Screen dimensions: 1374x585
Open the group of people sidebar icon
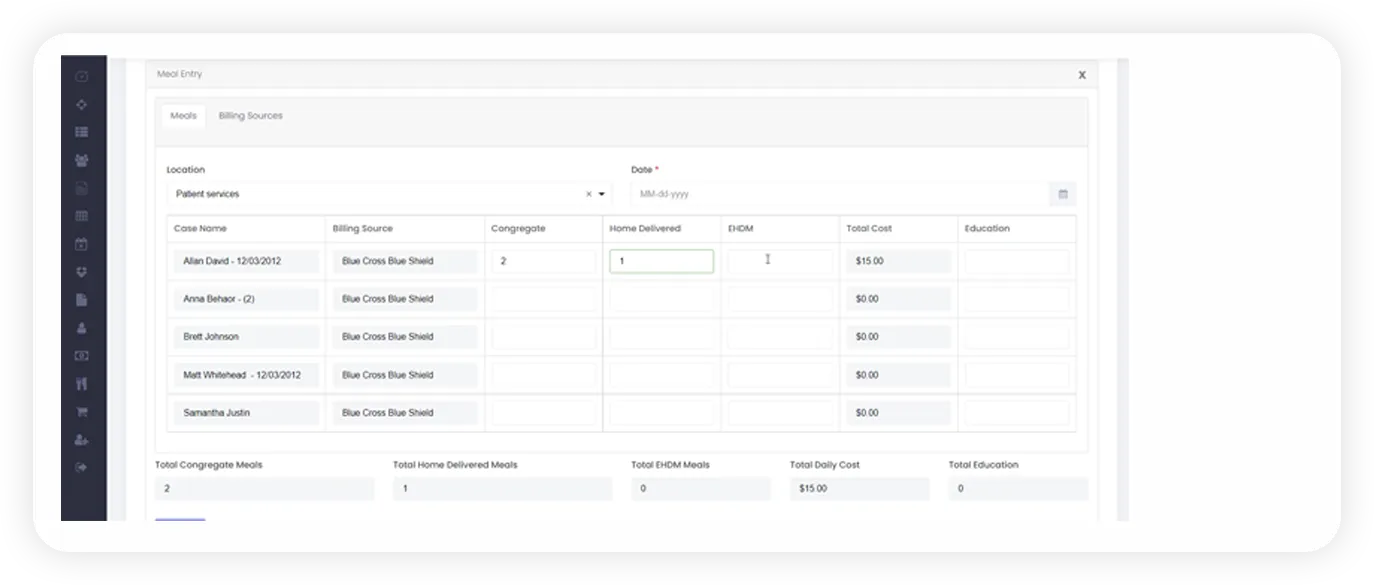[82, 160]
